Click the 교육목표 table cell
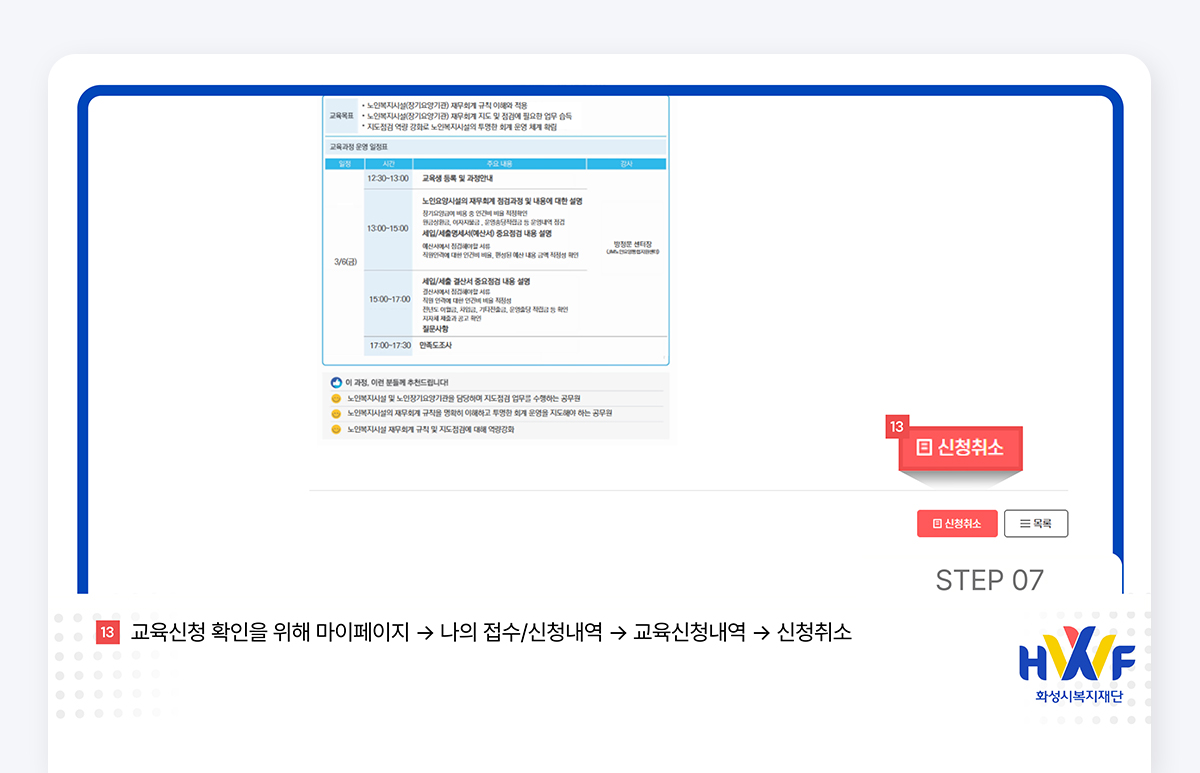This screenshot has height=773, width=1200. (x=340, y=117)
